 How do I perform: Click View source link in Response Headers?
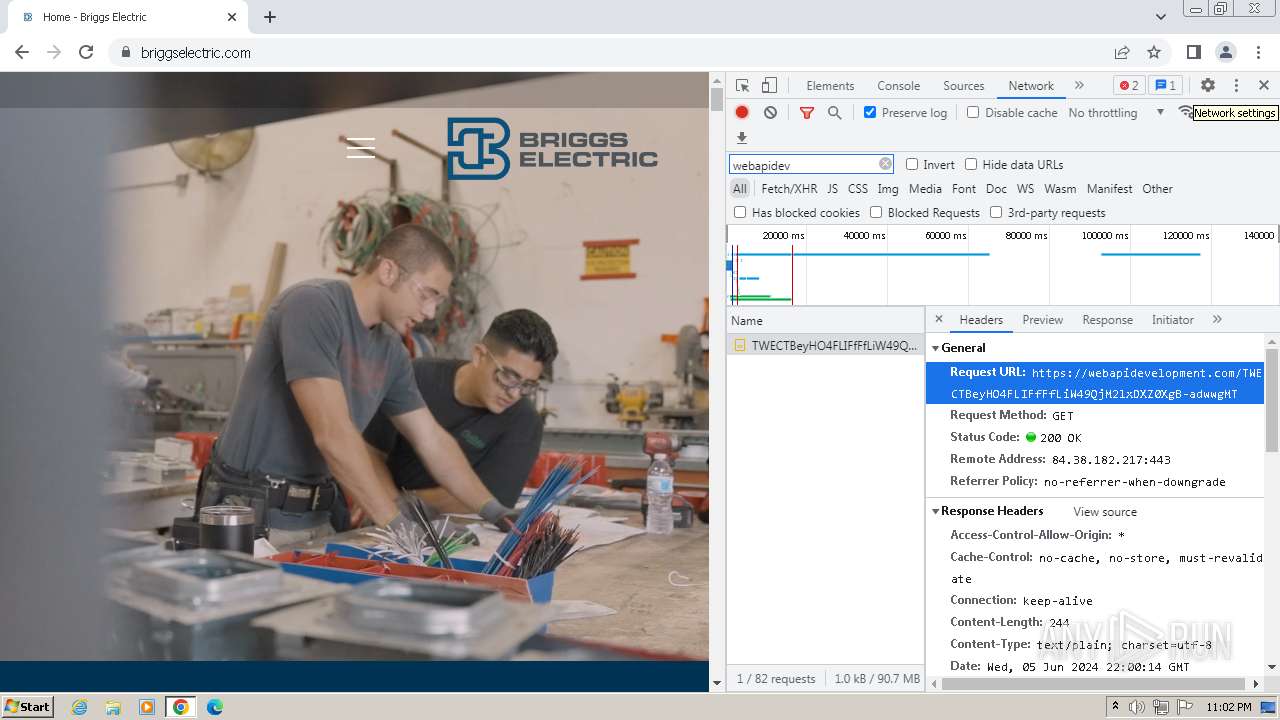[1105, 512]
